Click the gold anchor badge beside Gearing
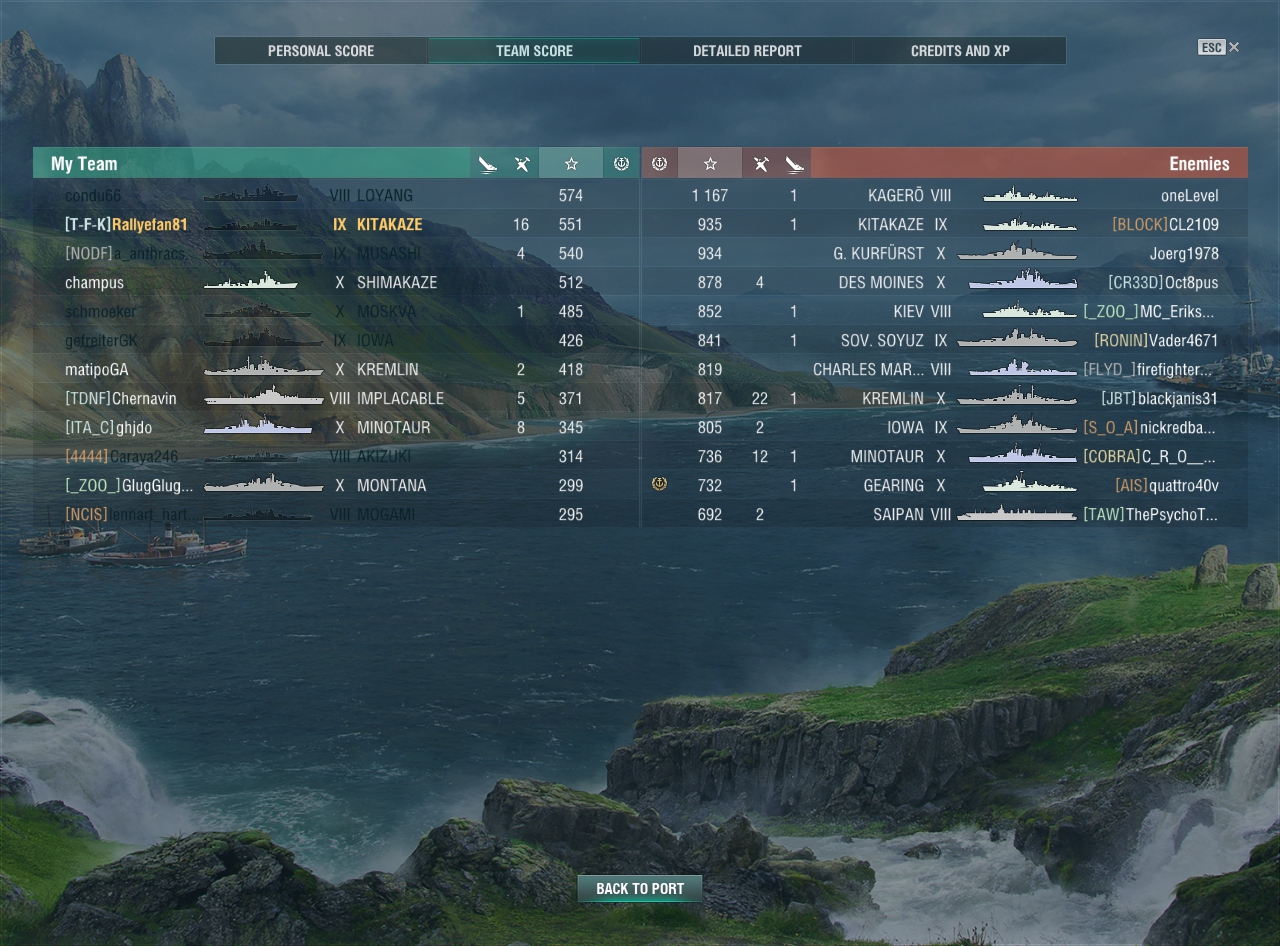Screen dimensions: 1280x946 (x=659, y=484)
